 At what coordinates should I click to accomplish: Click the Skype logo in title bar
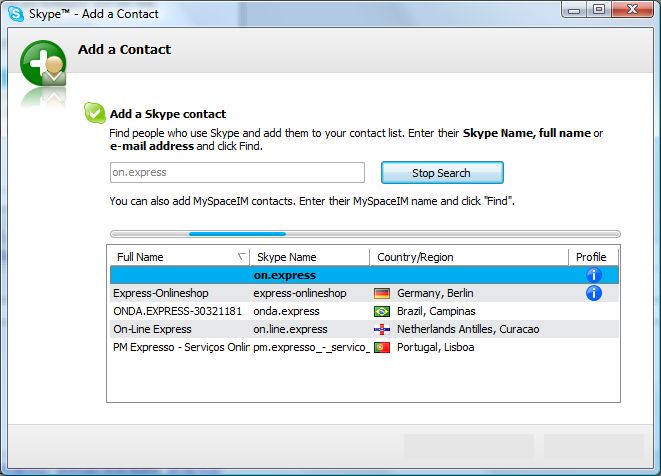coord(15,10)
